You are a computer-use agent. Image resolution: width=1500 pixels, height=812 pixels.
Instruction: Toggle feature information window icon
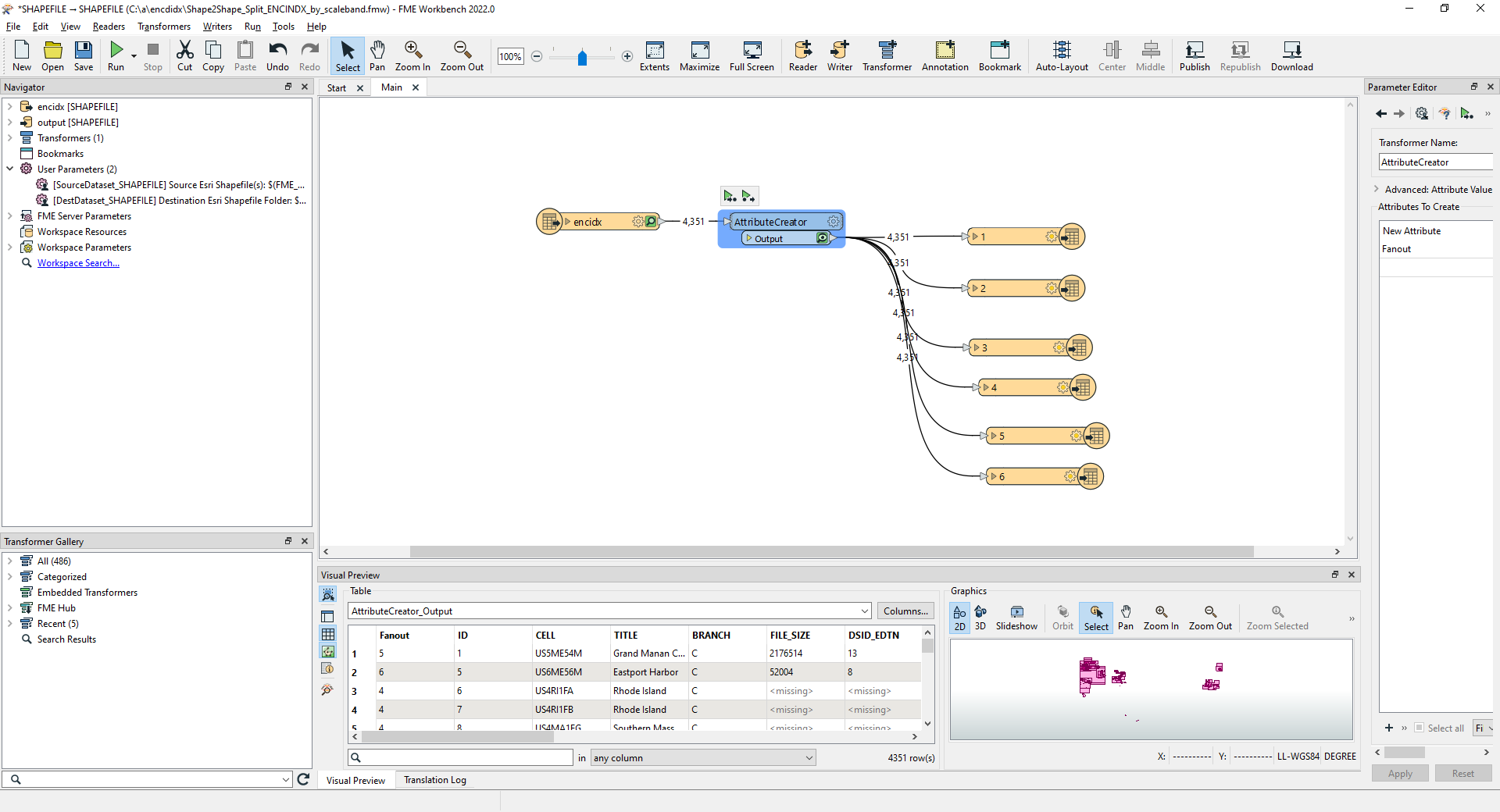pyautogui.click(x=328, y=668)
